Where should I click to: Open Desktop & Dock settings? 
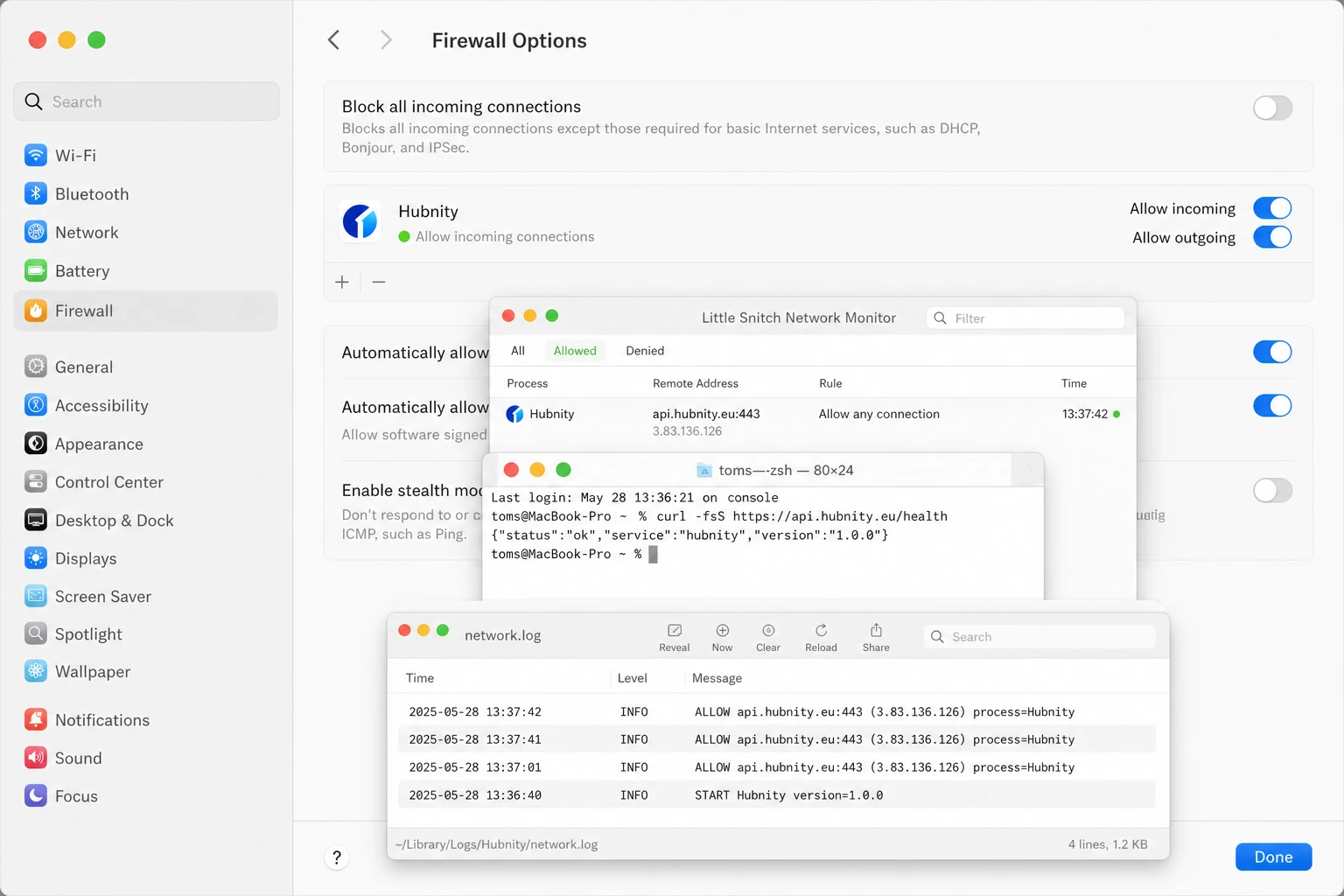point(145,521)
